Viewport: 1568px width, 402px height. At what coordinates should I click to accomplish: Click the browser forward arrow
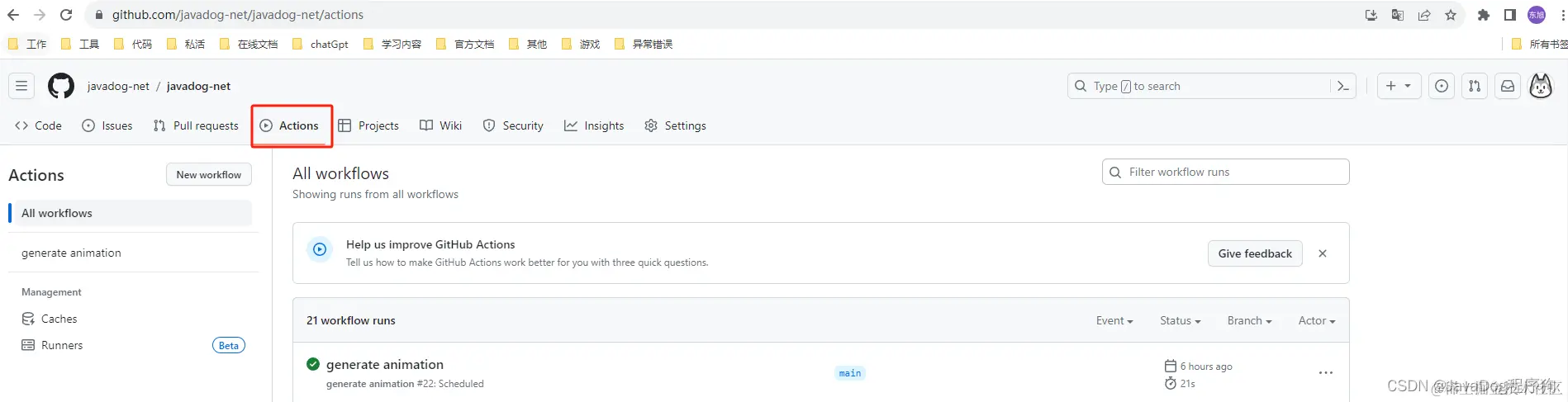click(40, 15)
